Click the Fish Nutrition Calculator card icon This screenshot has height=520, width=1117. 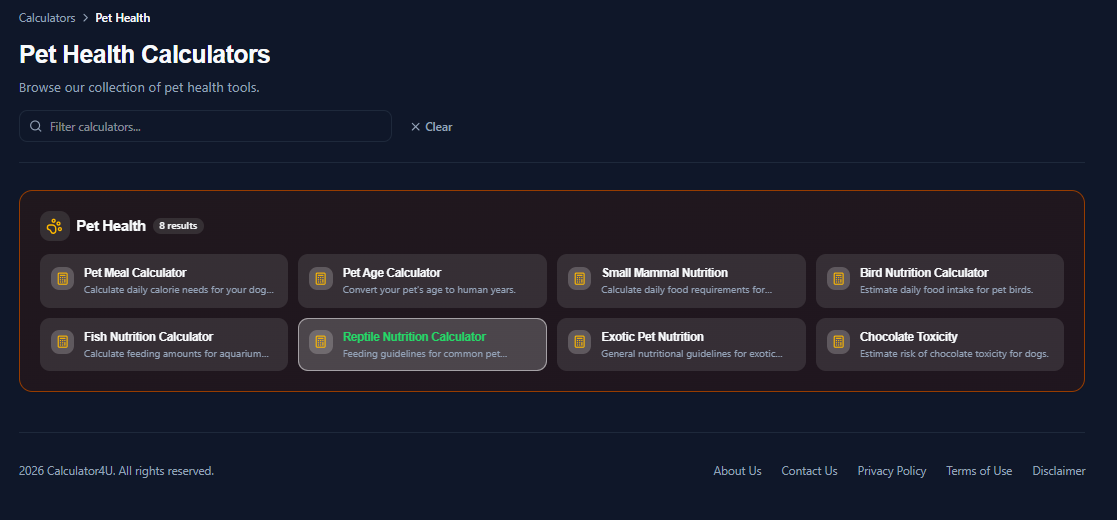pyautogui.click(x=63, y=342)
